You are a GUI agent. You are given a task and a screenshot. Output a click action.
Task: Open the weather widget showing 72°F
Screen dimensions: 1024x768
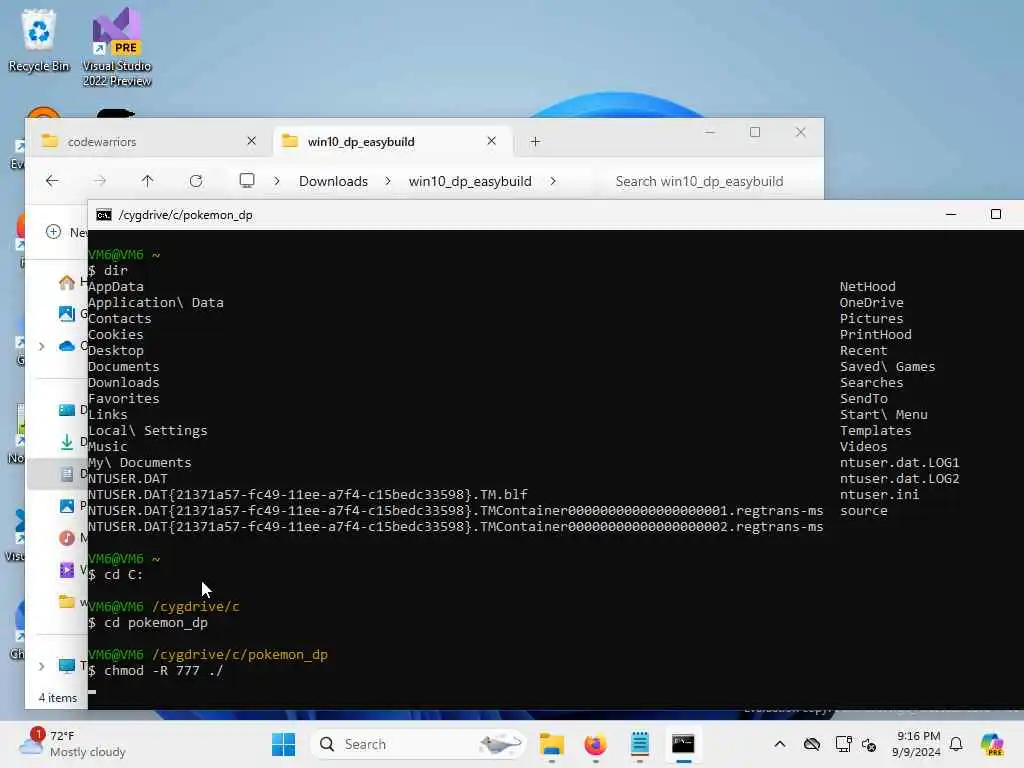[x=72, y=744]
